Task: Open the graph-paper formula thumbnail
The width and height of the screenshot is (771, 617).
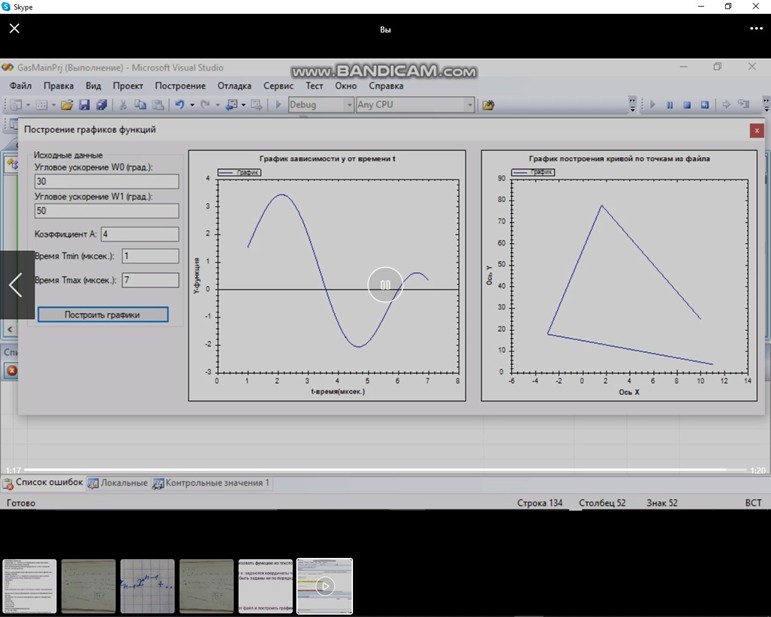Action: [x=148, y=586]
